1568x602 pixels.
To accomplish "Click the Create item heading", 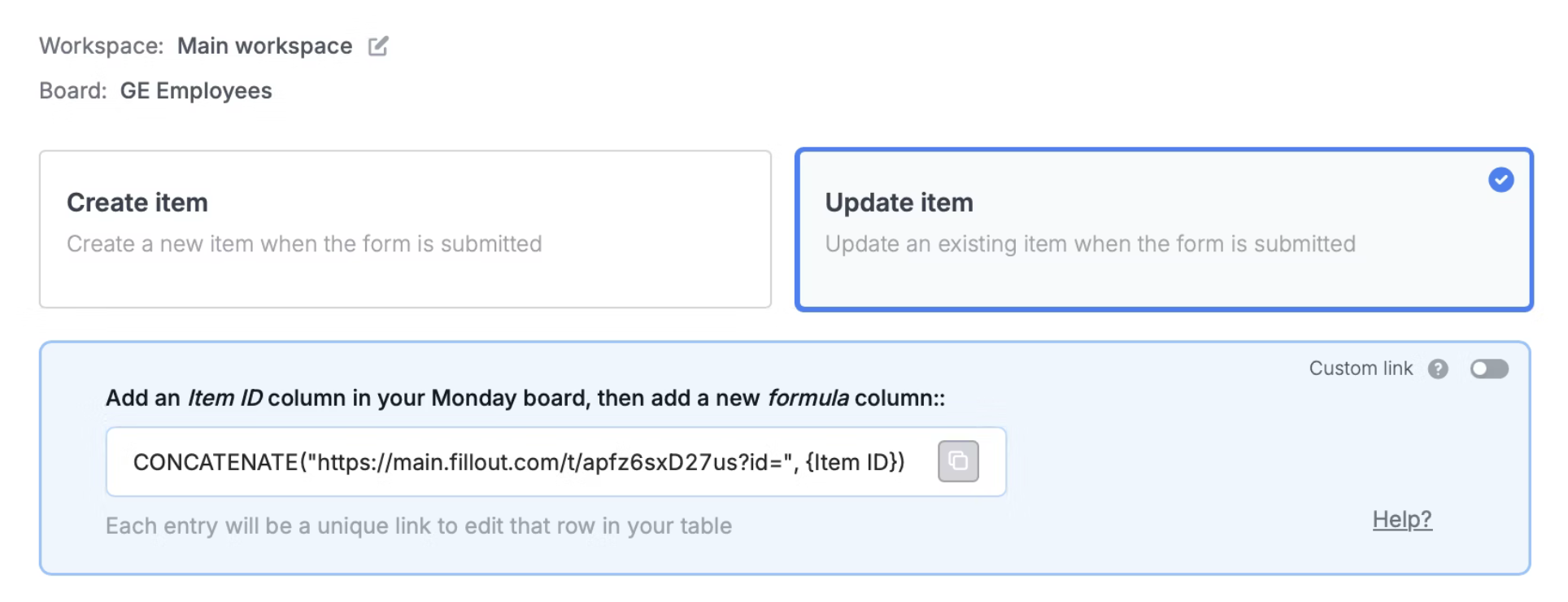I will [x=137, y=202].
